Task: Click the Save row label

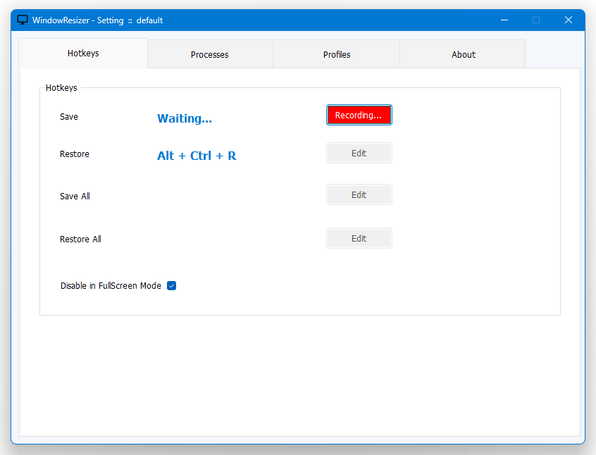Action: [x=69, y=117]
